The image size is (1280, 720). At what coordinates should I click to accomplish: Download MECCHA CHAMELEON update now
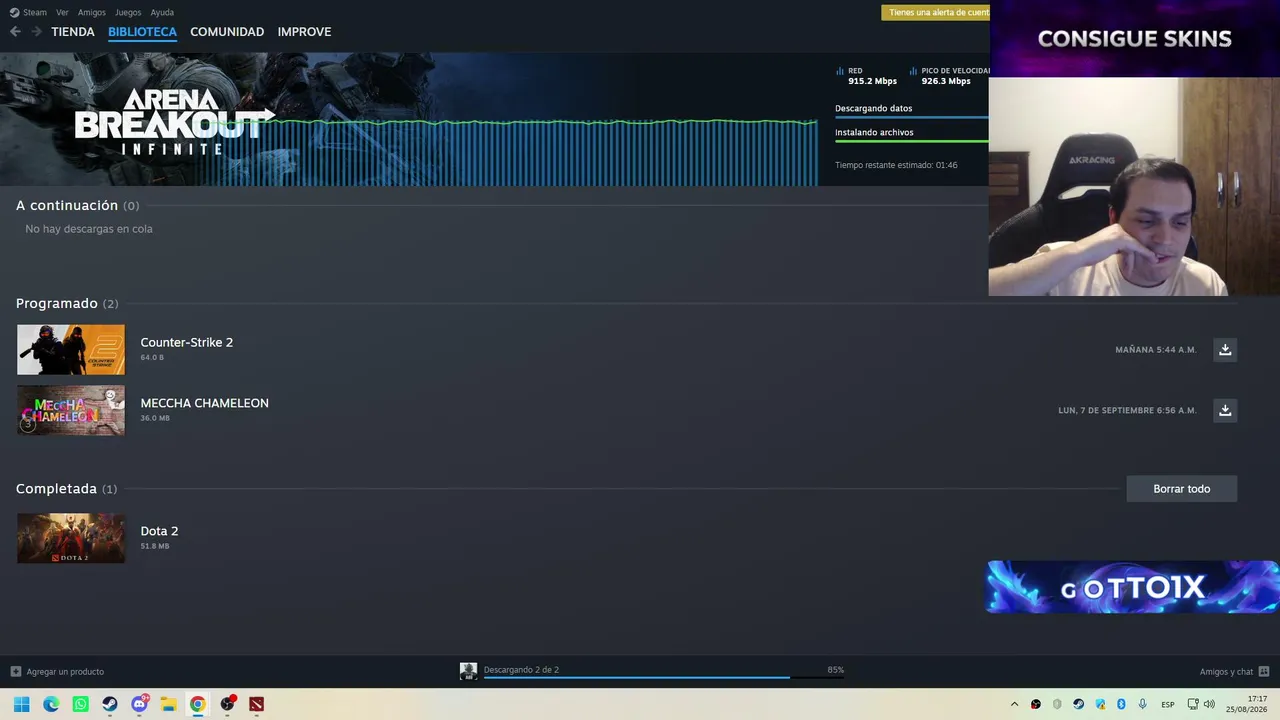(x=1225, y=411)
